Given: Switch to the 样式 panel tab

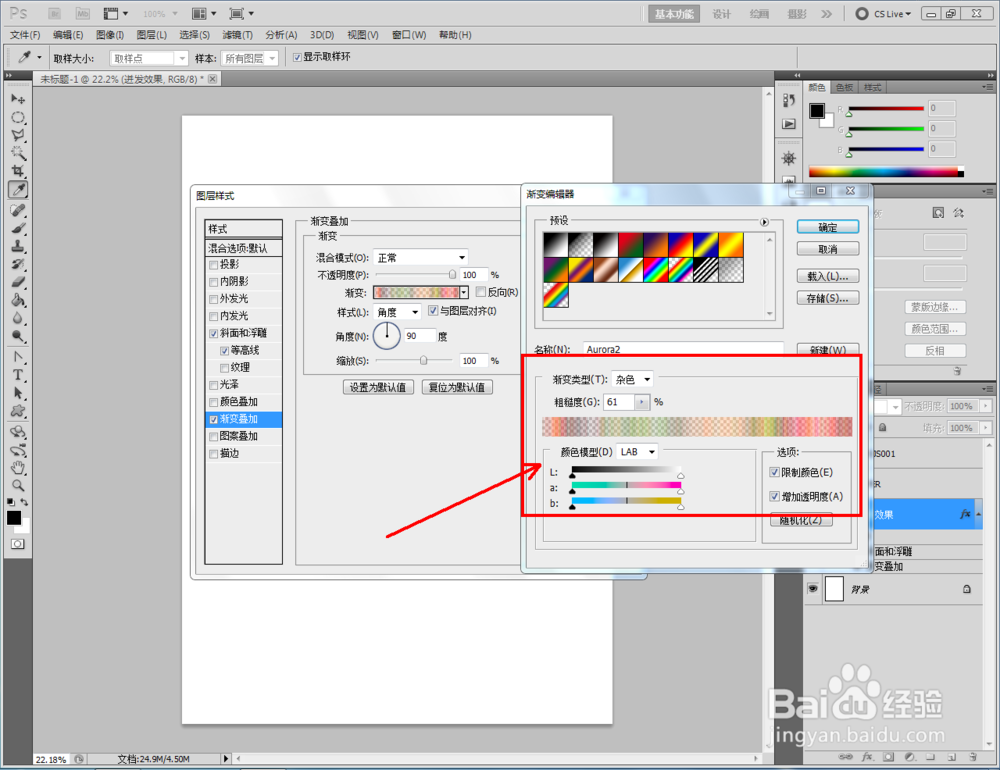Looking at the screenshot, I should (x=872, y=87).
